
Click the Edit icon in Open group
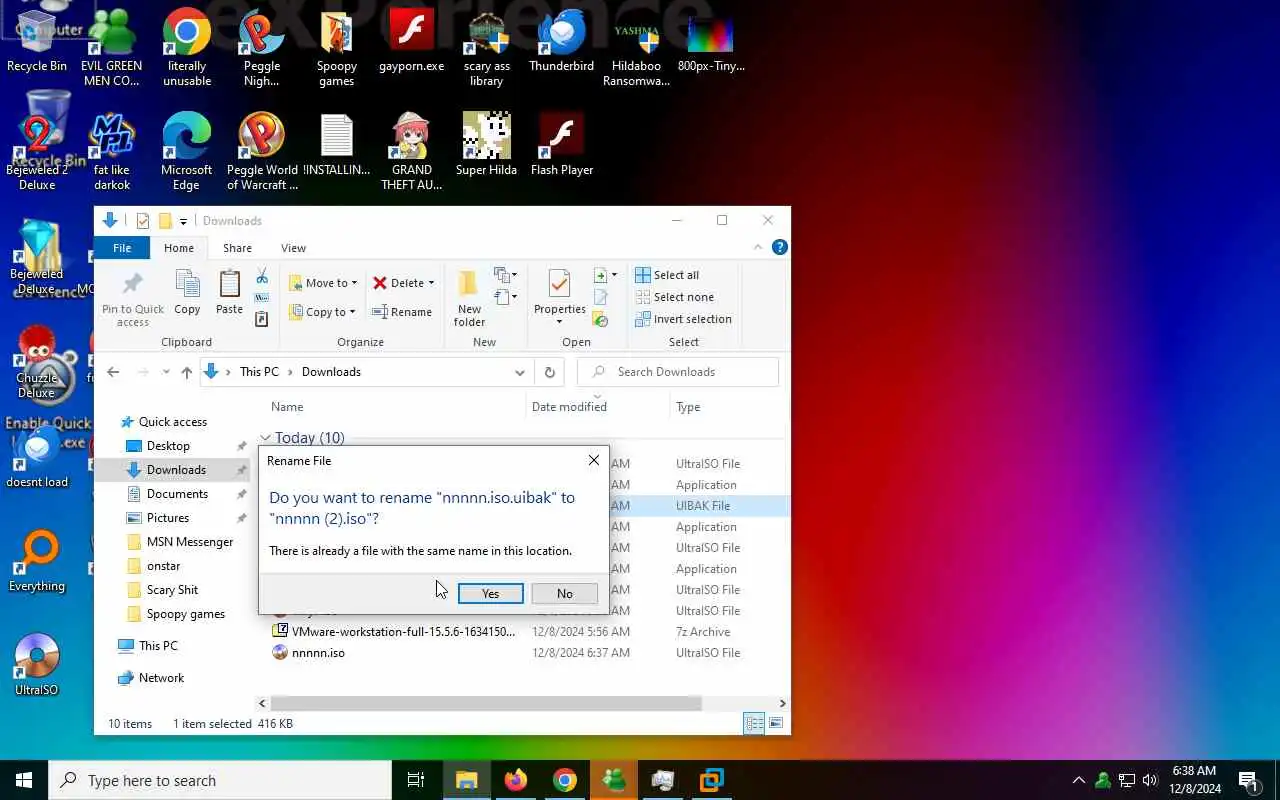click(601, 297)
